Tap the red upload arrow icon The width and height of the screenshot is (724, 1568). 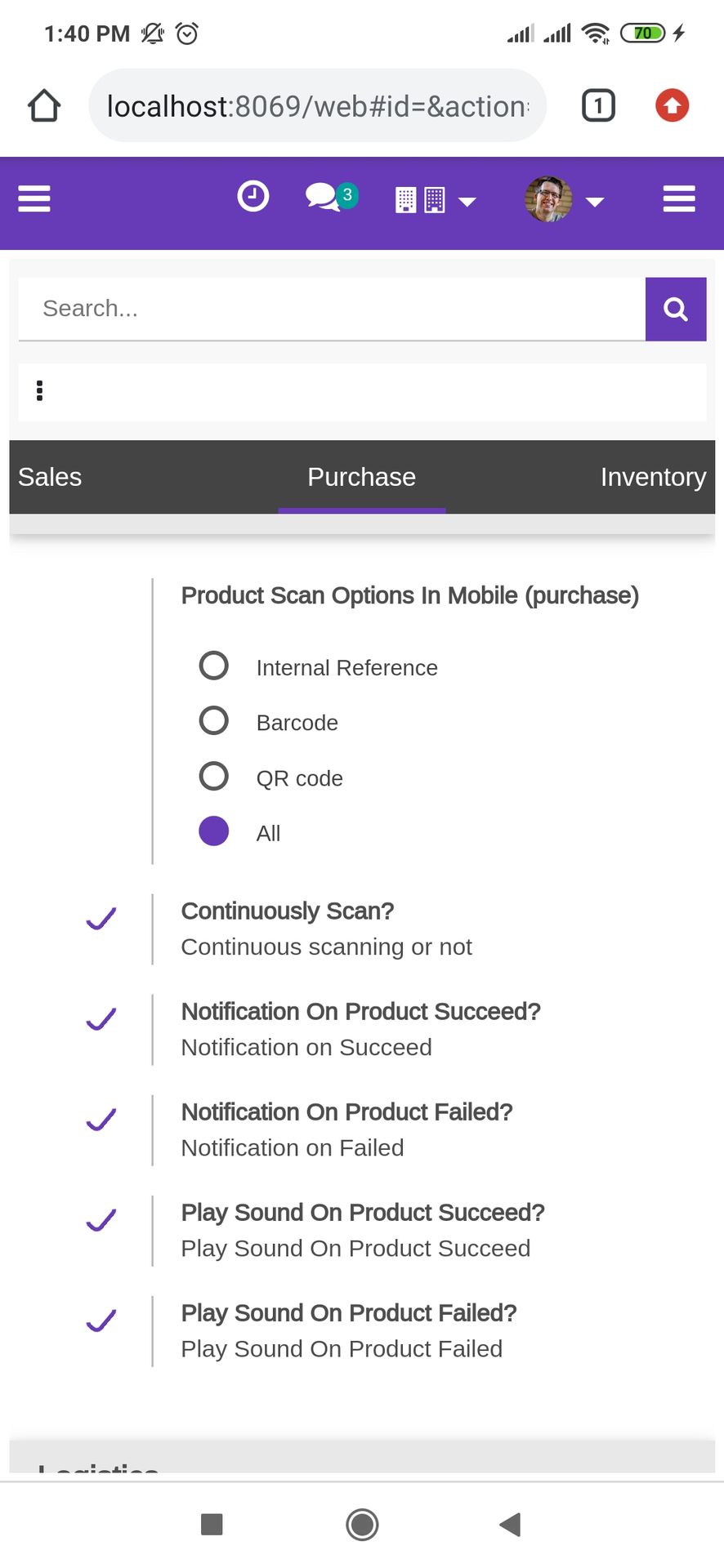672,105
